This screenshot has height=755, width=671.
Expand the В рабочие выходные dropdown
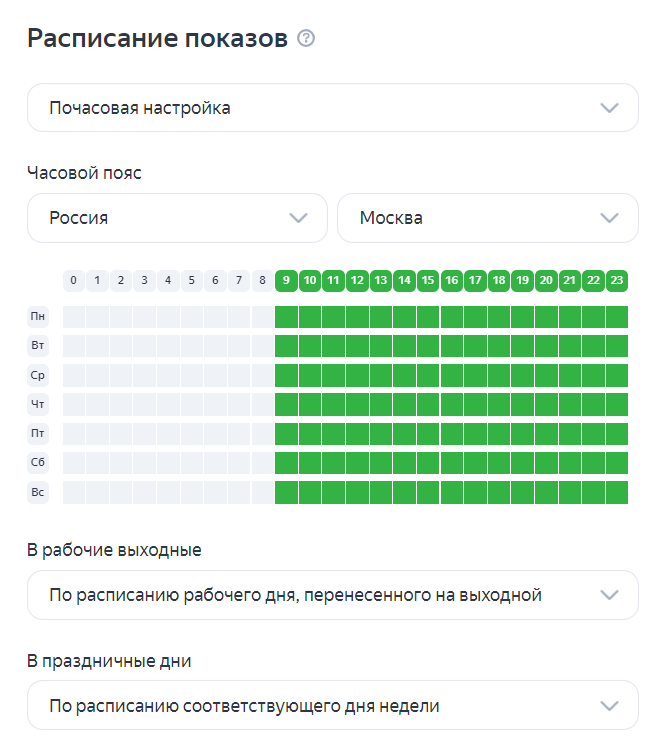click(x=333, y=595)
